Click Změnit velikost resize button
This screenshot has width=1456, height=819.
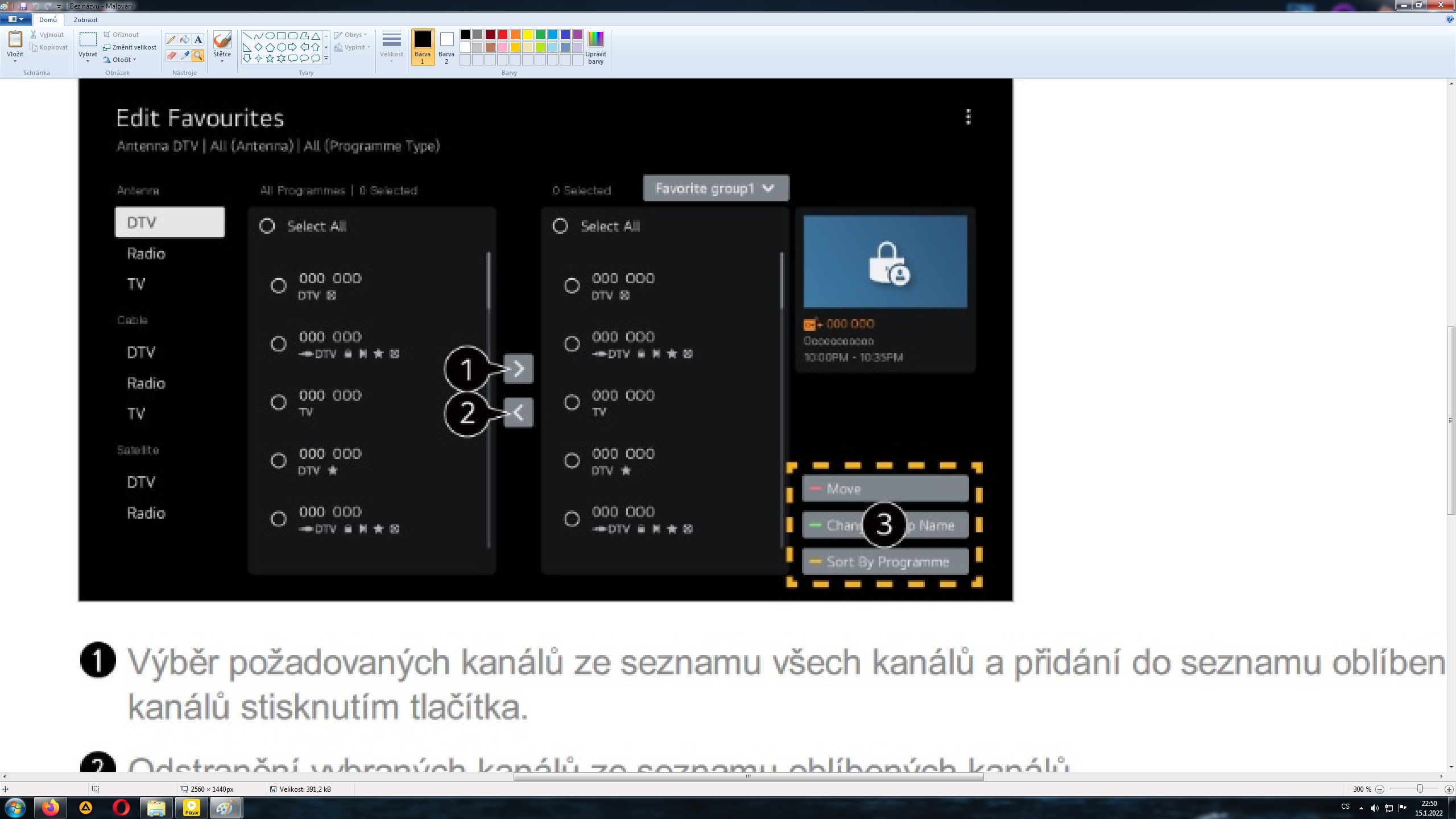[130, 47]
